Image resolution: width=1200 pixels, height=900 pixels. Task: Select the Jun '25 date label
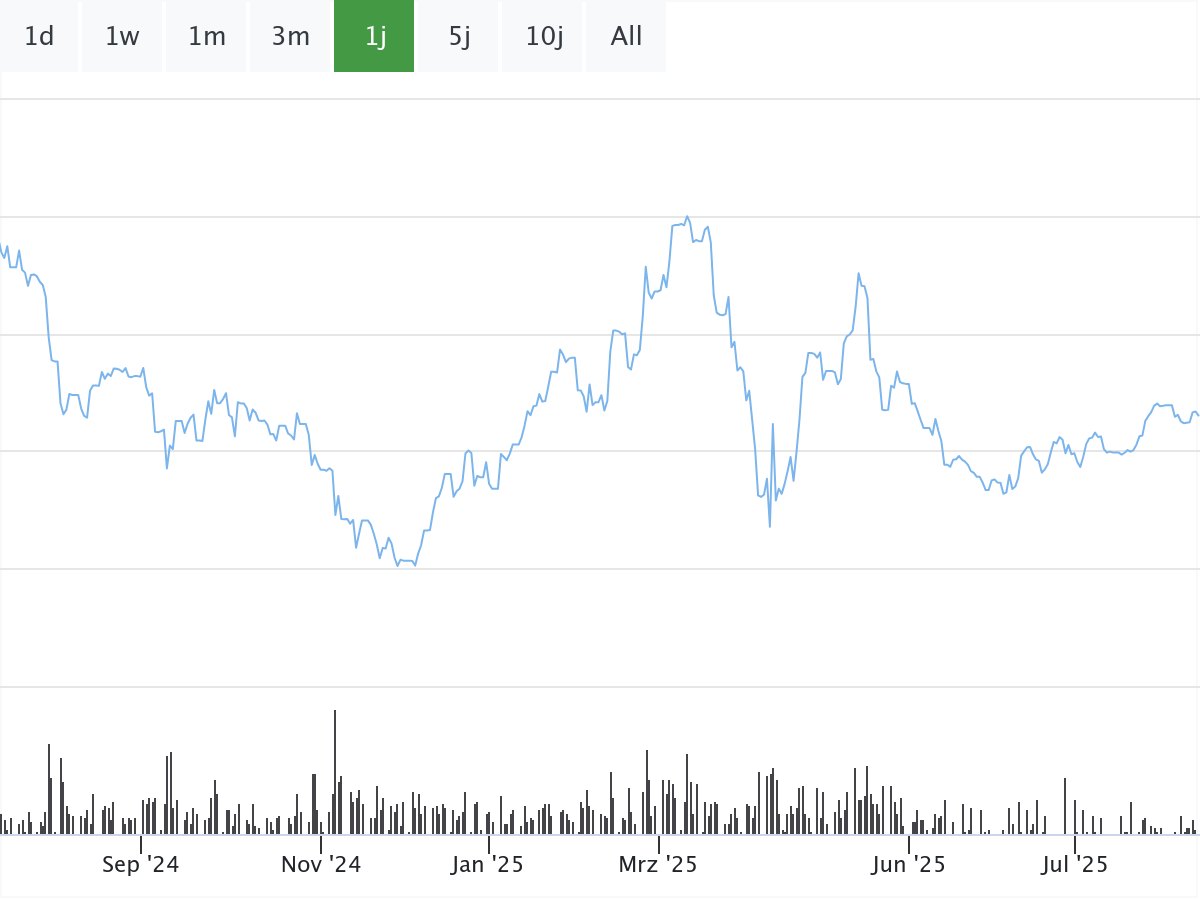tap(908, 865)
